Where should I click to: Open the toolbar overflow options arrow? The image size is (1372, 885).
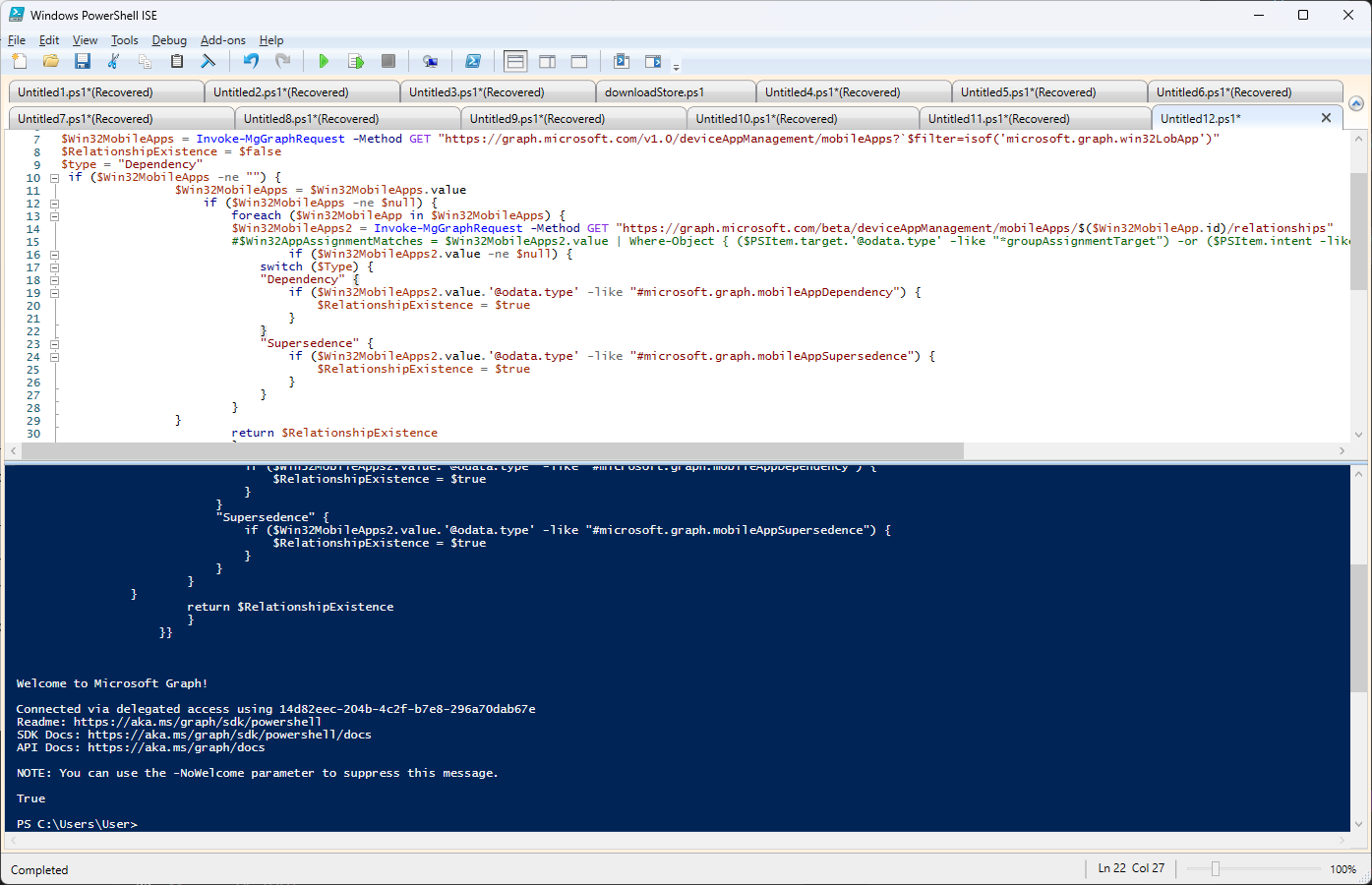pyautogui.click(x=676, y=66)
